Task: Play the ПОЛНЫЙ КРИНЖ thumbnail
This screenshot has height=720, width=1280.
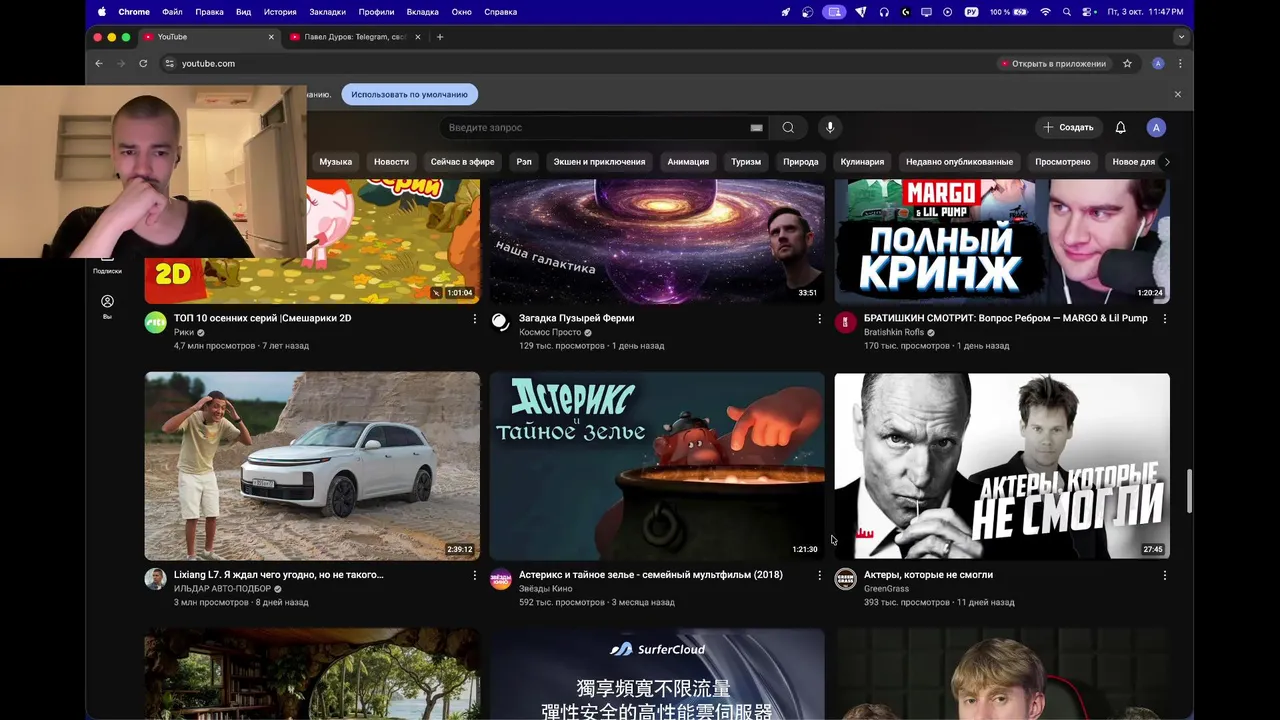Action: 1002,241
